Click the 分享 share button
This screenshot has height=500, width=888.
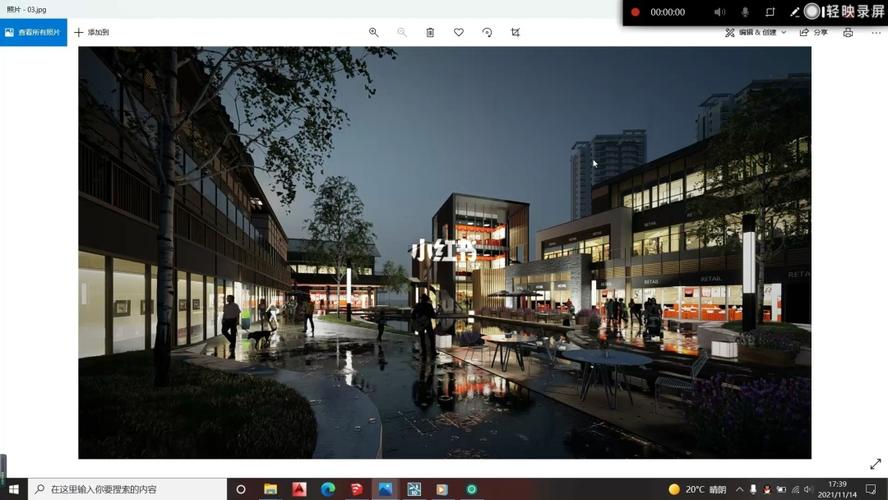pyautogui.click(x=813, y=32)
